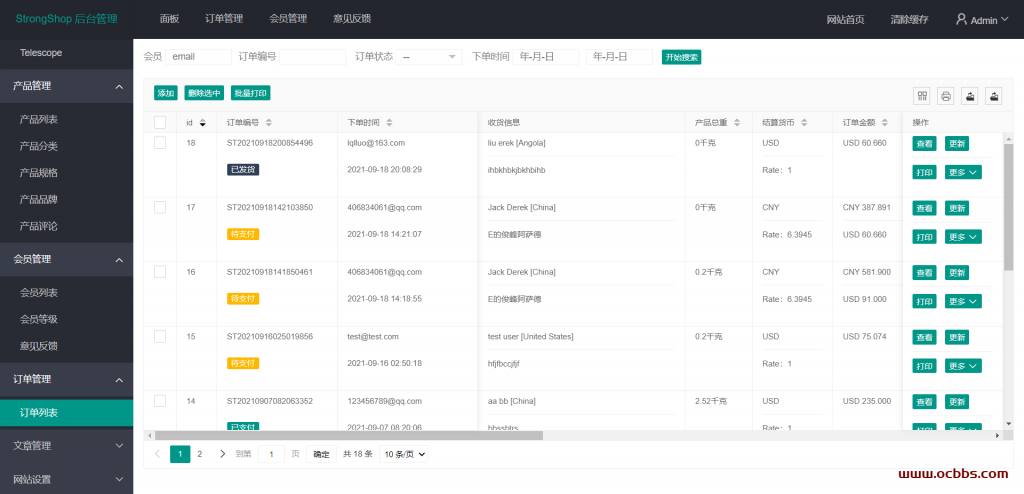Screen dimensions: 1024x494
Task: Check the box for order id 18
Action: pos(160,143)
